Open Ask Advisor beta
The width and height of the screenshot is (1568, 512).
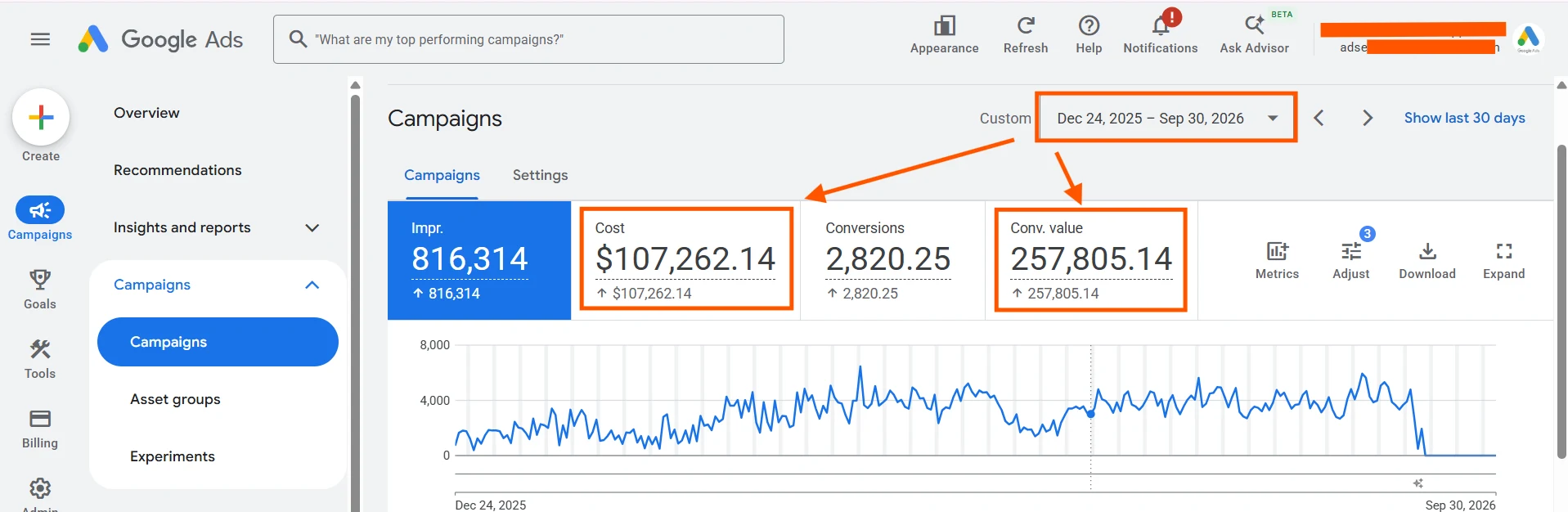[1254, 35]
